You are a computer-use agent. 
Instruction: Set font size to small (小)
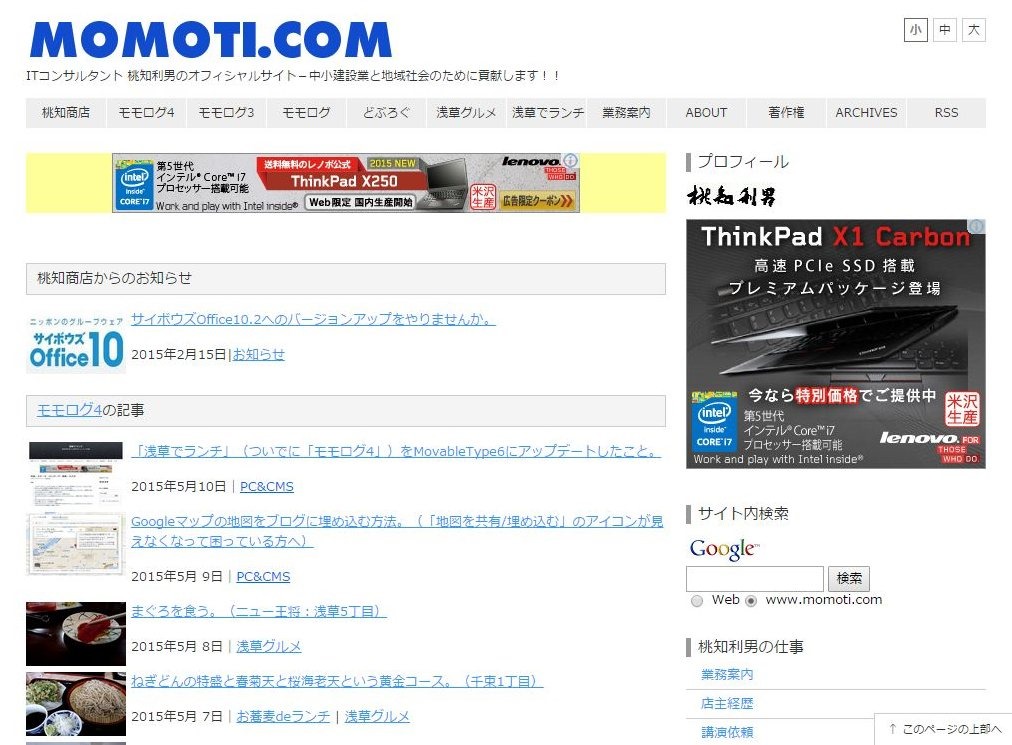coord(916,30)
